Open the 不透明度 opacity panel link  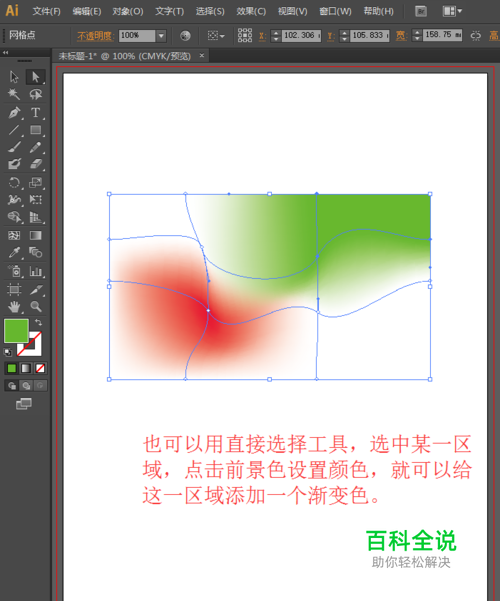[x=95, y=36]
